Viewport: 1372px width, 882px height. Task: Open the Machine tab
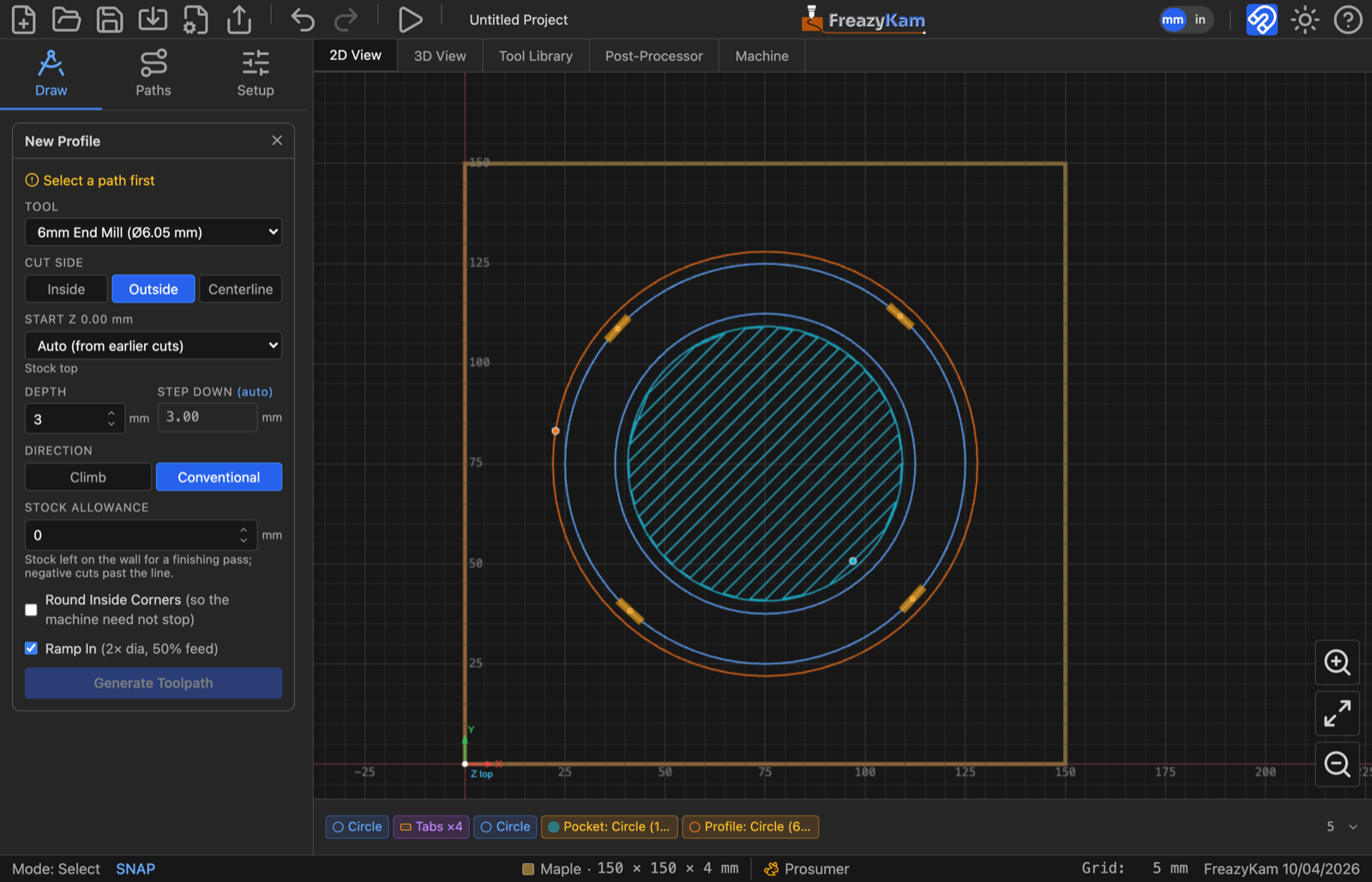tap(761, 56)
